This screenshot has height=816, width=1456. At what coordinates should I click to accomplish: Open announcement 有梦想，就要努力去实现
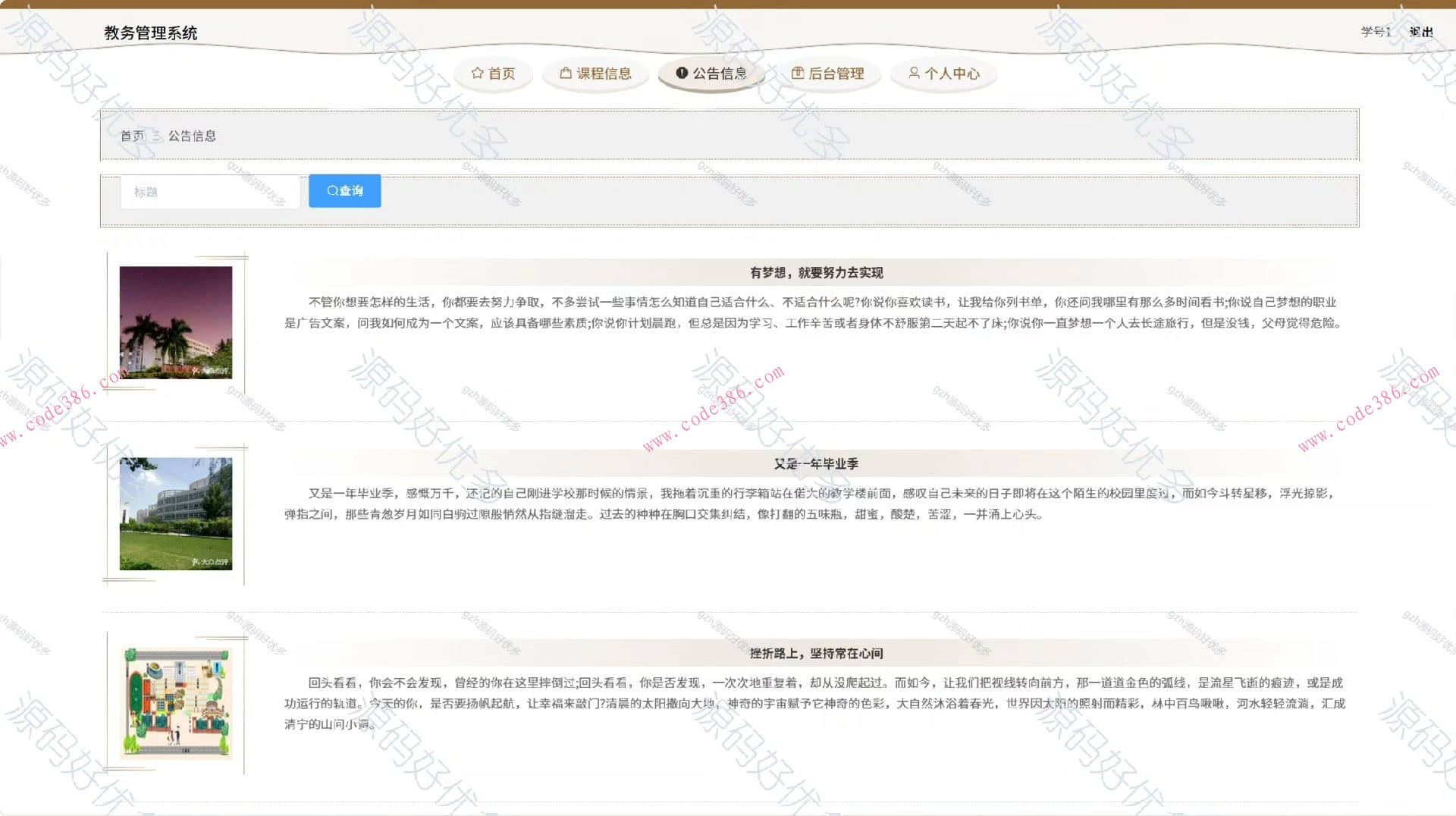(x=817, y=272)
